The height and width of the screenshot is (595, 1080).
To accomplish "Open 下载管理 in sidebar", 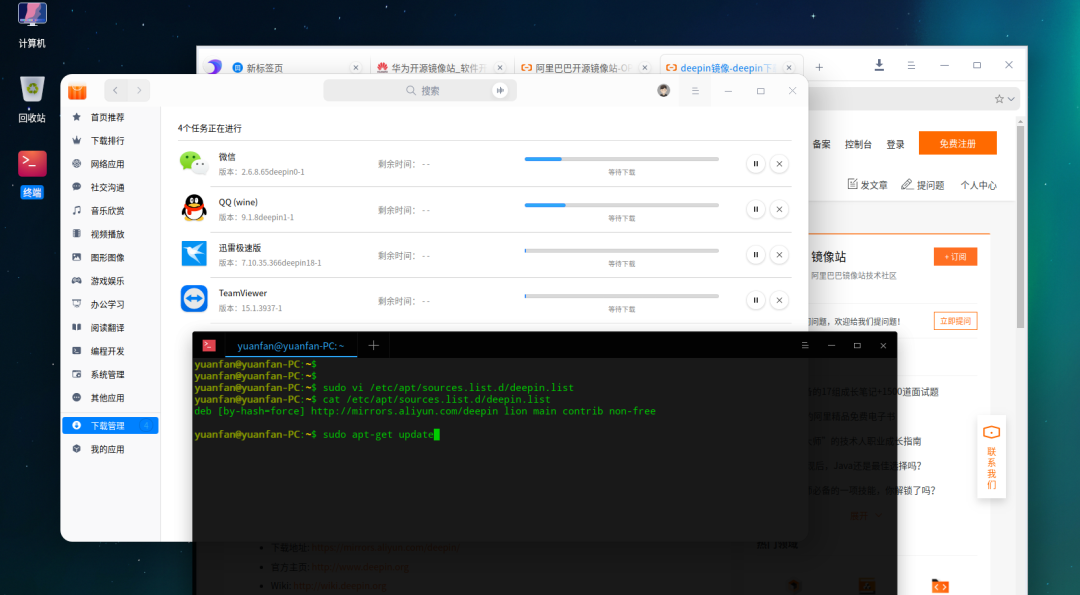I will tap(110, 426).
